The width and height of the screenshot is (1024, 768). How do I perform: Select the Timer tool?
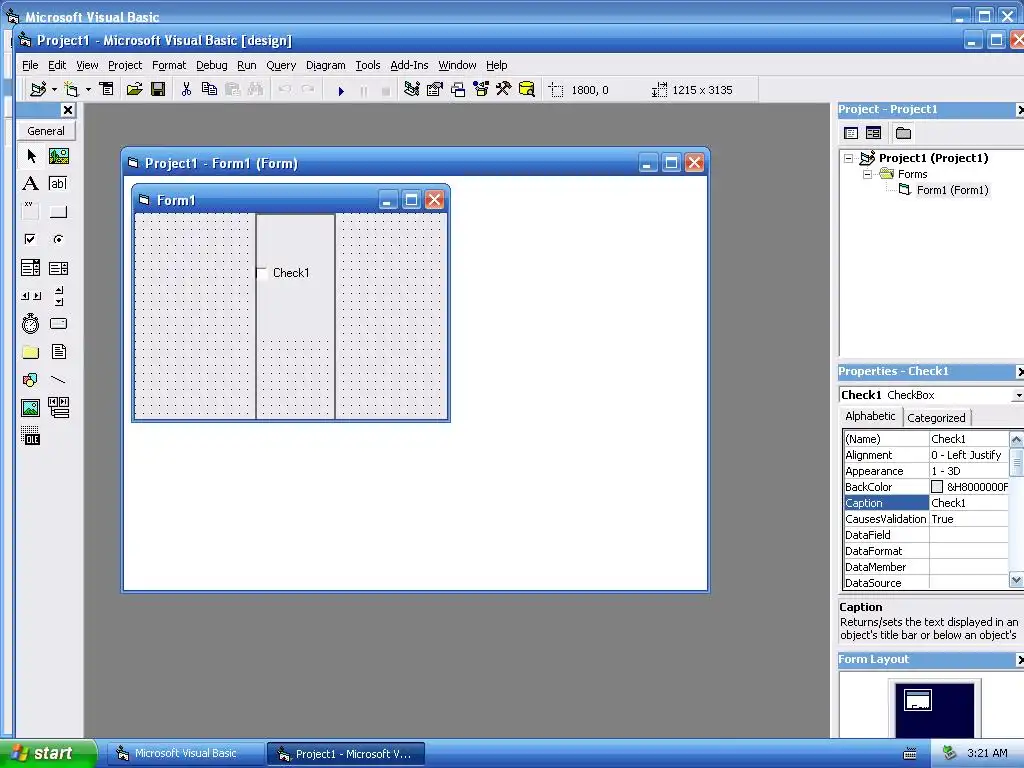(x=31, y=324)
